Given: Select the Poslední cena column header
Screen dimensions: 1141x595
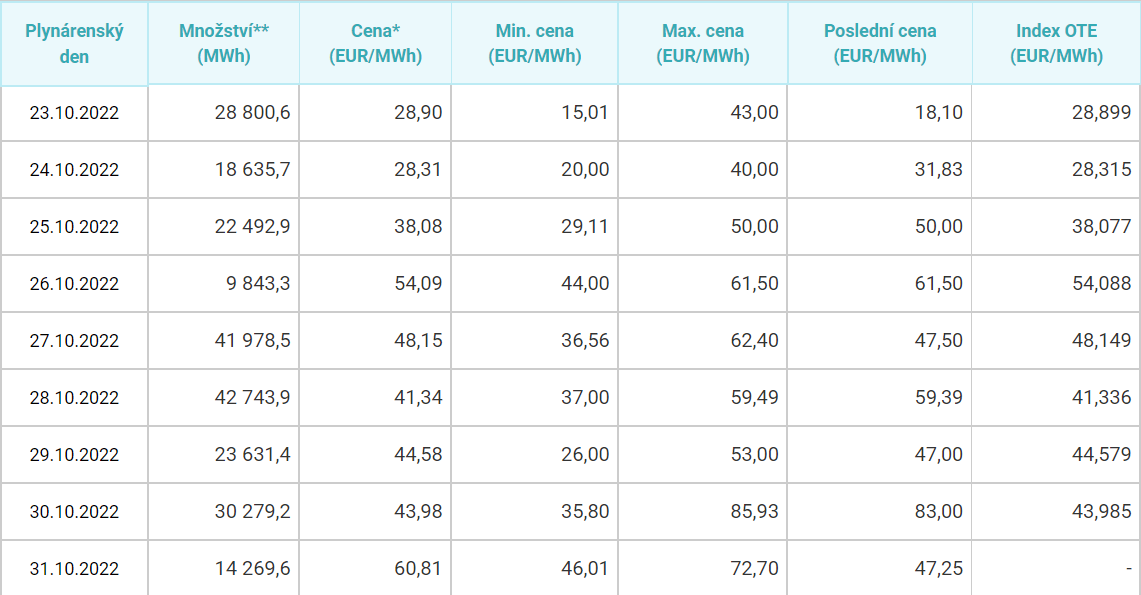Looking at the screenshot, I should pos(880,44).
